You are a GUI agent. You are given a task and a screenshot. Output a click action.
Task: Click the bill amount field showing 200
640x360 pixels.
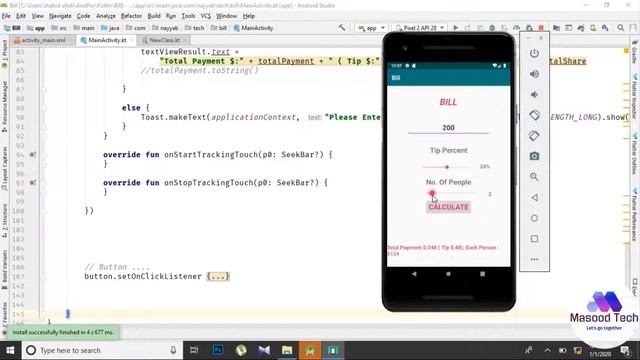coord(448,128)
